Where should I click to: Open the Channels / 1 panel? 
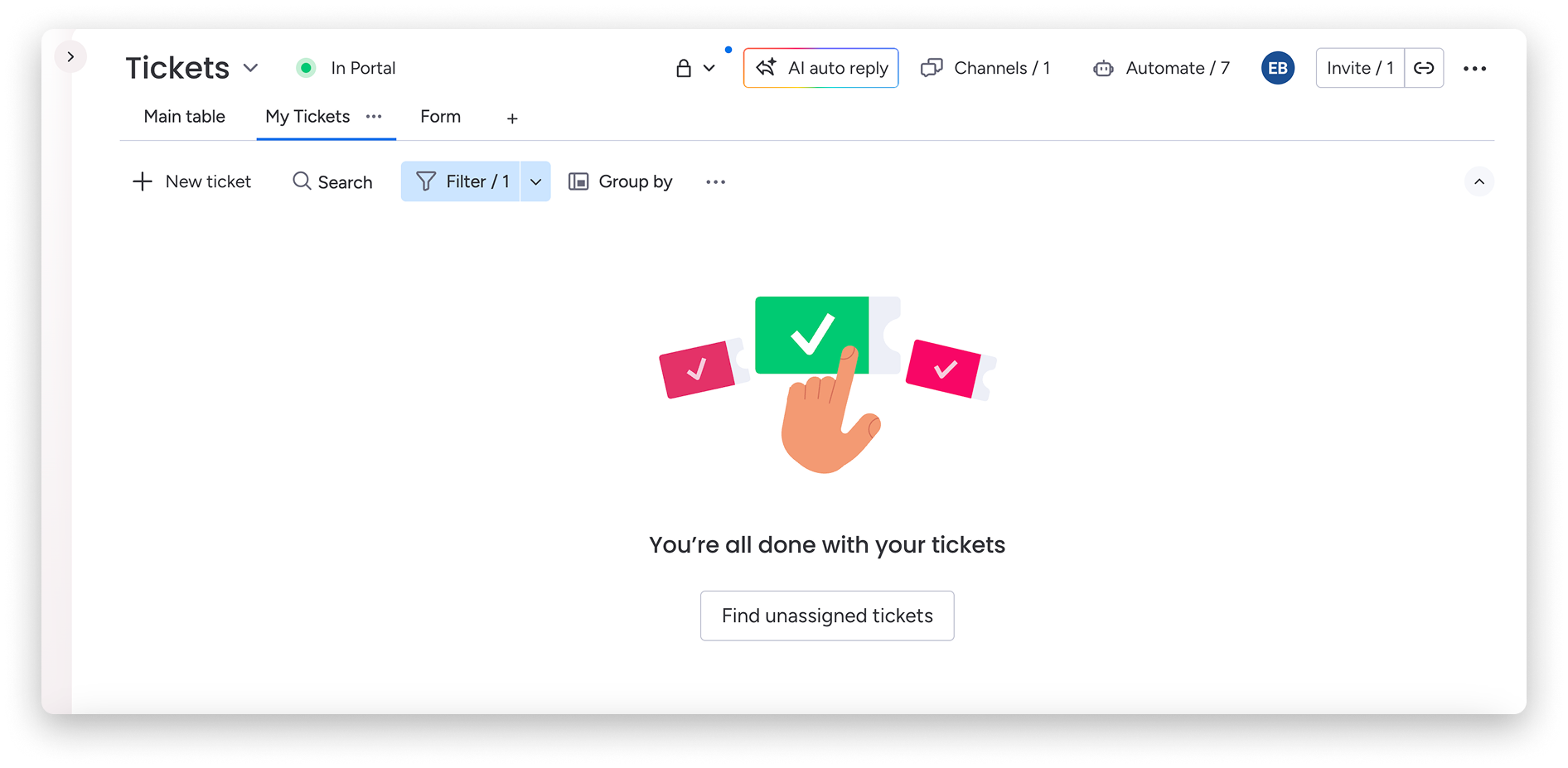985,68
